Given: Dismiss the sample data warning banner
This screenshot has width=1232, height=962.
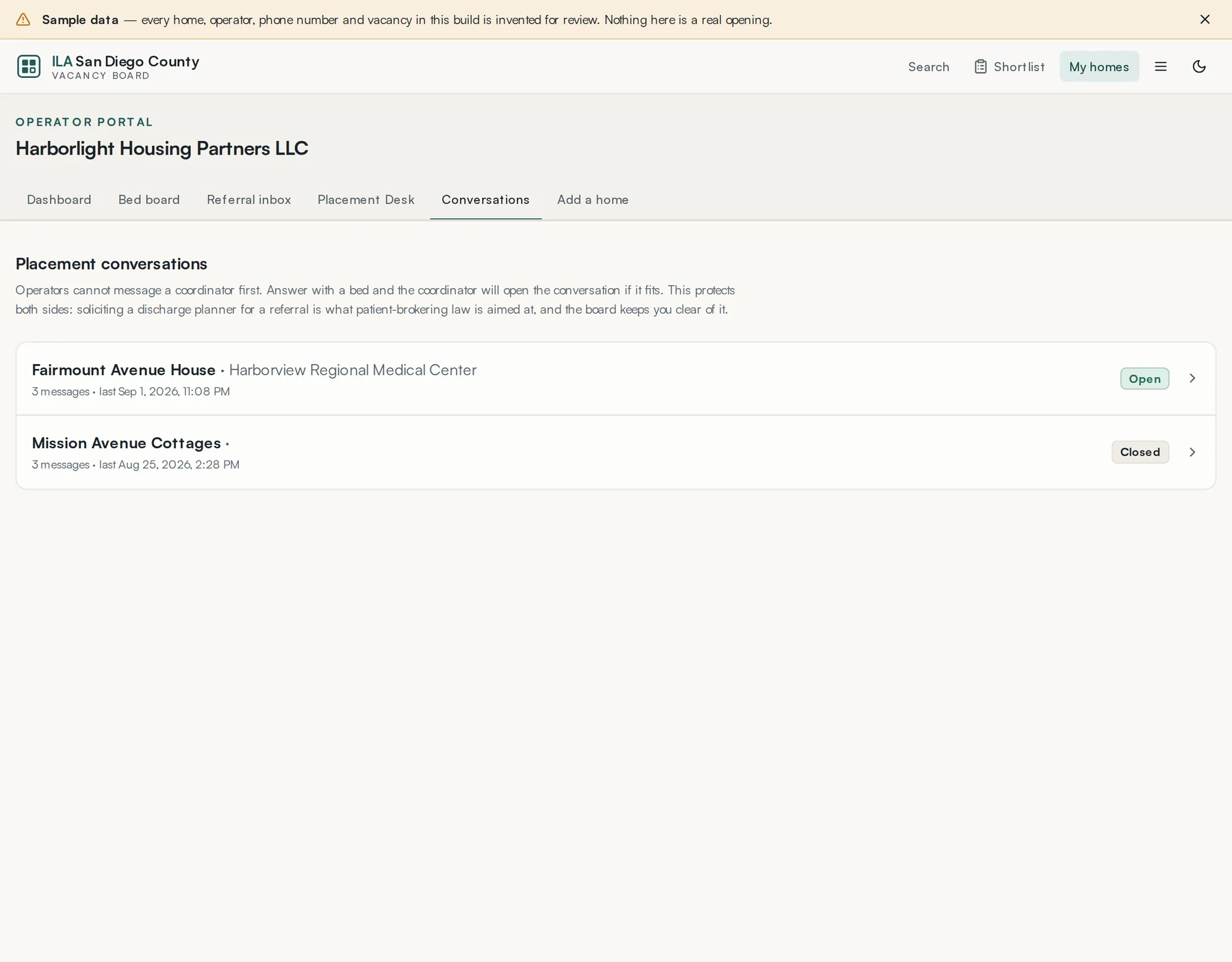Looking at the screenshot, I should [x=1205, y=19].
